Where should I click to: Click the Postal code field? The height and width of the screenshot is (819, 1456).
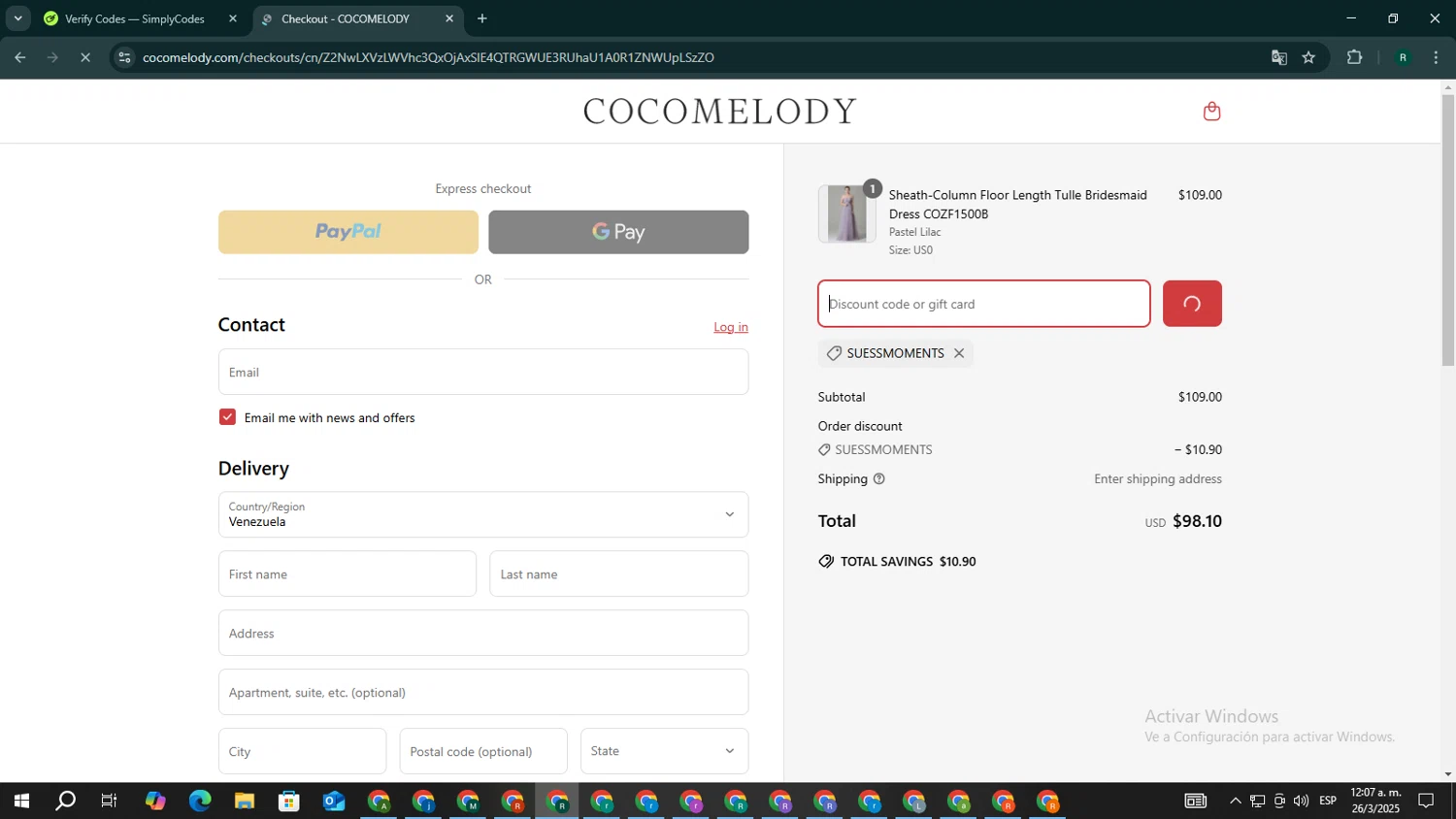[x=483, y=751]
